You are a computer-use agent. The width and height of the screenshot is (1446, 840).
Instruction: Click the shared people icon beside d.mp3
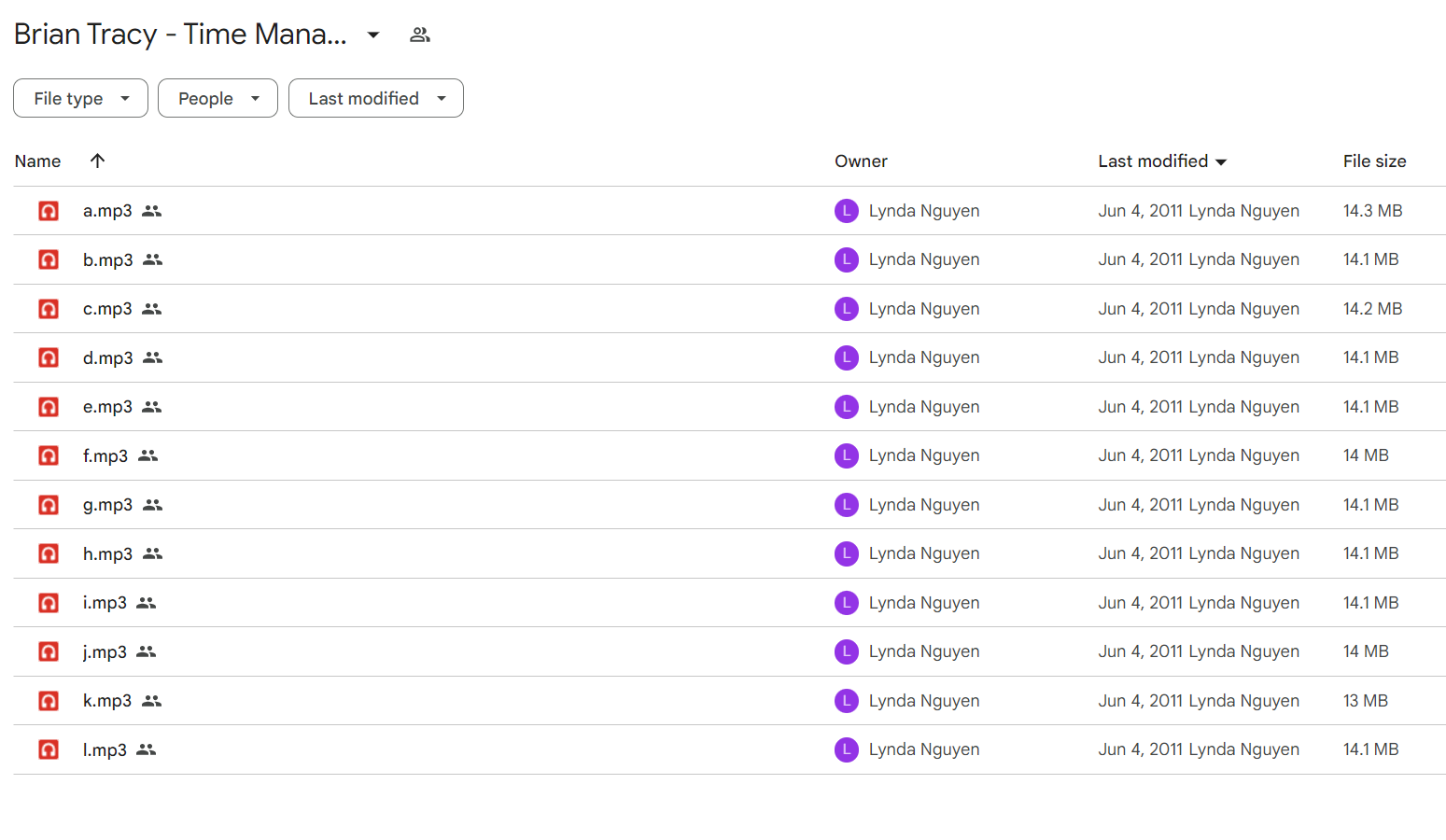pos(153,357)
